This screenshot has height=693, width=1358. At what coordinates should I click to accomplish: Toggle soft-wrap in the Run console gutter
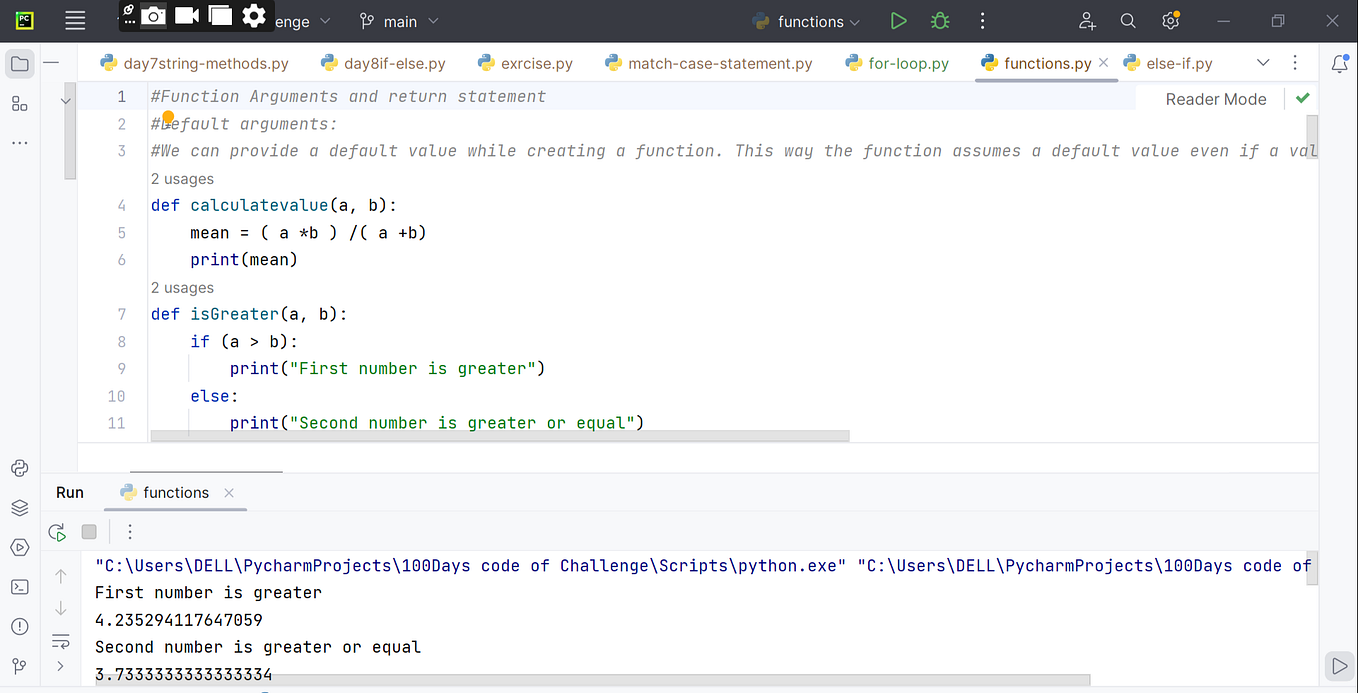click(60, 641)
